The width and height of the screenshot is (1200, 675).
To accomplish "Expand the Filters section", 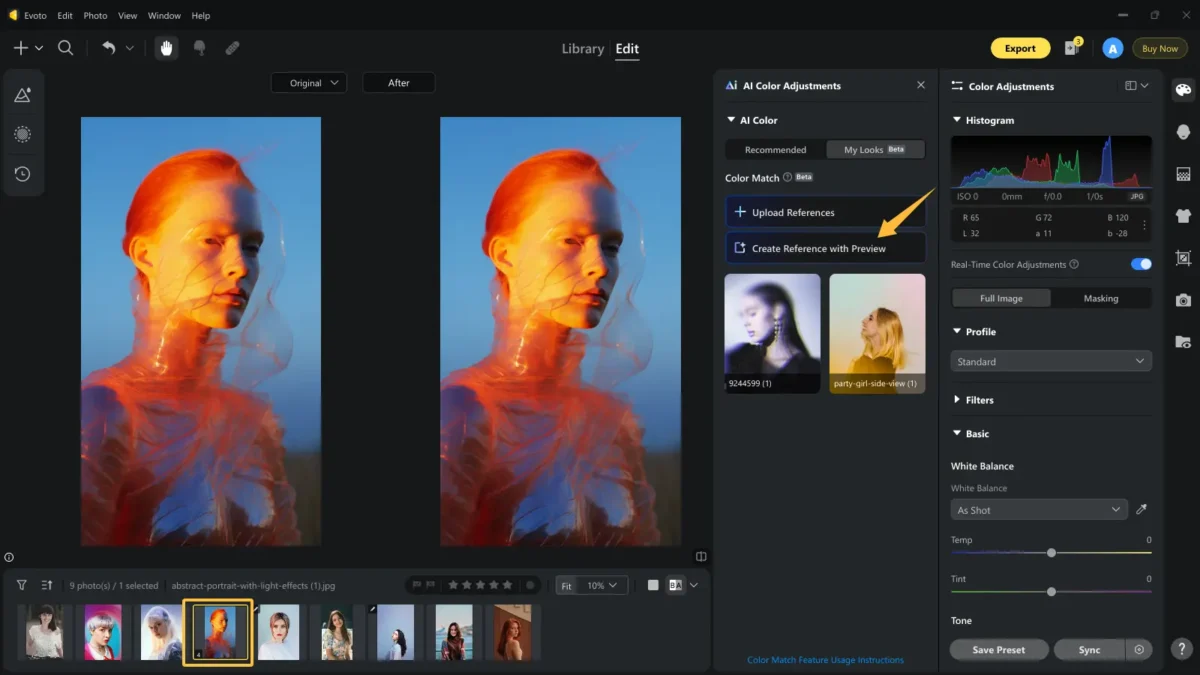I will 957,400.
